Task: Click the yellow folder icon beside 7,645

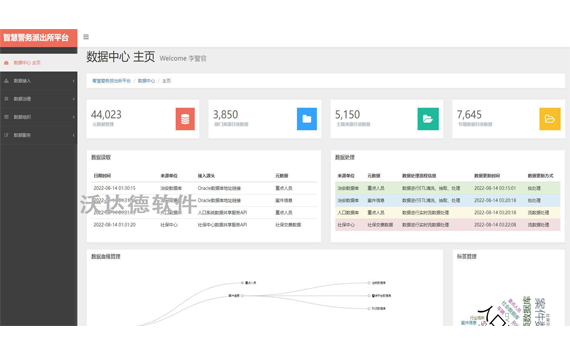Action: (x=550, y=119)
